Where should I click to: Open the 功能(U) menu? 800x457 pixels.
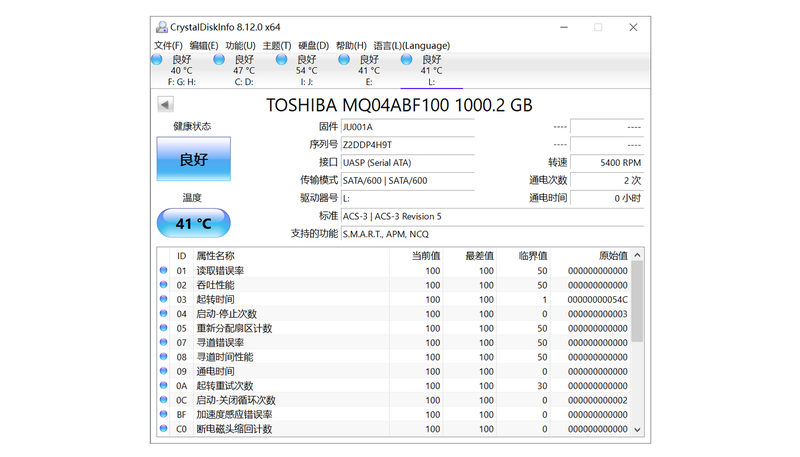[240, 45]
